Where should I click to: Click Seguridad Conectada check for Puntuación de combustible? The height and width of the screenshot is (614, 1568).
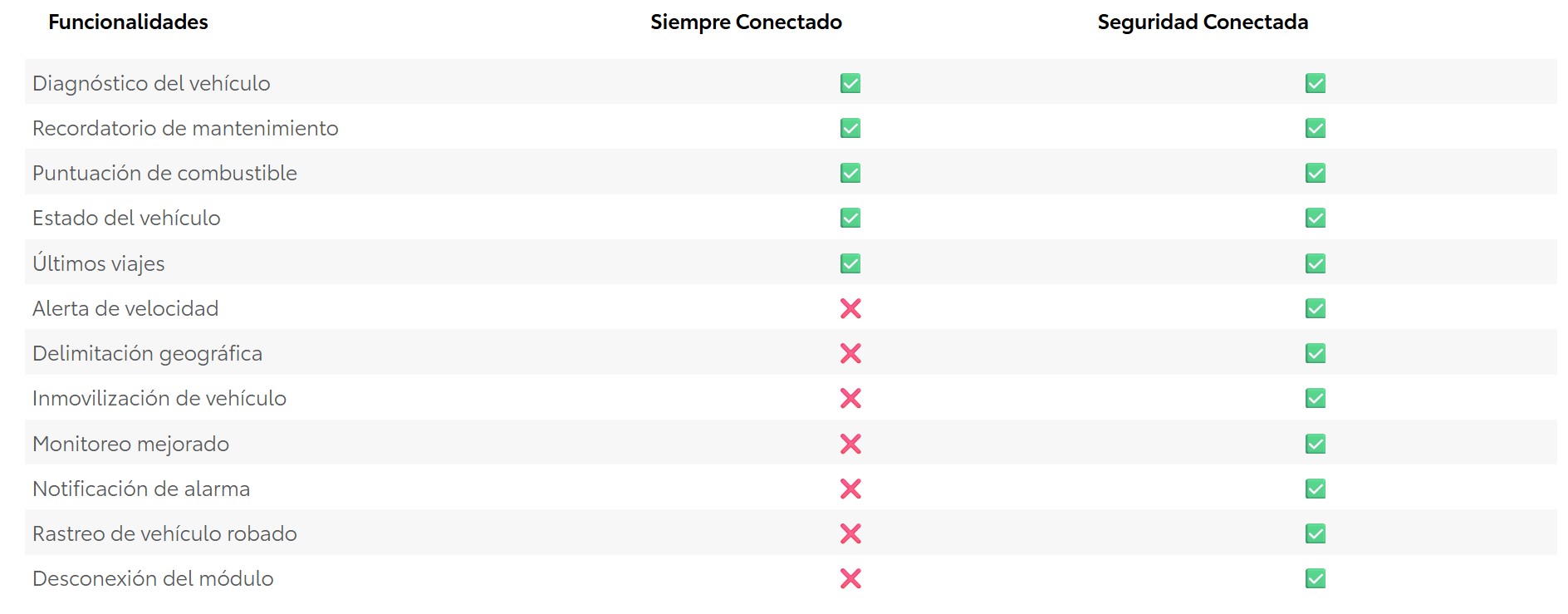pyautogui.click(x=1315, y=173)
